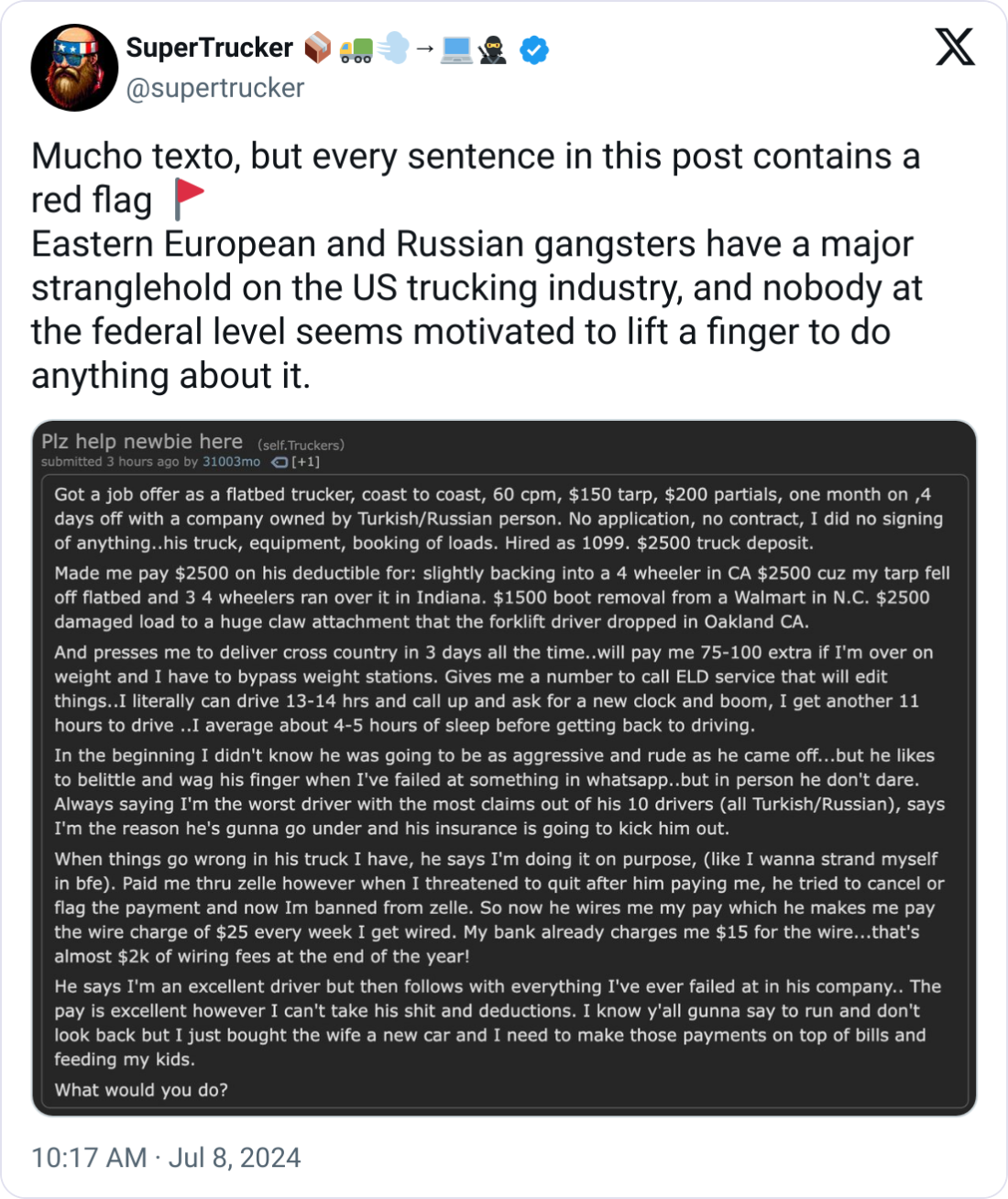Image resolution: width=1008 pixels, height=1199 pixels.
Task: Open Reddit user 31003mo profile
Action: pos(231,462)
